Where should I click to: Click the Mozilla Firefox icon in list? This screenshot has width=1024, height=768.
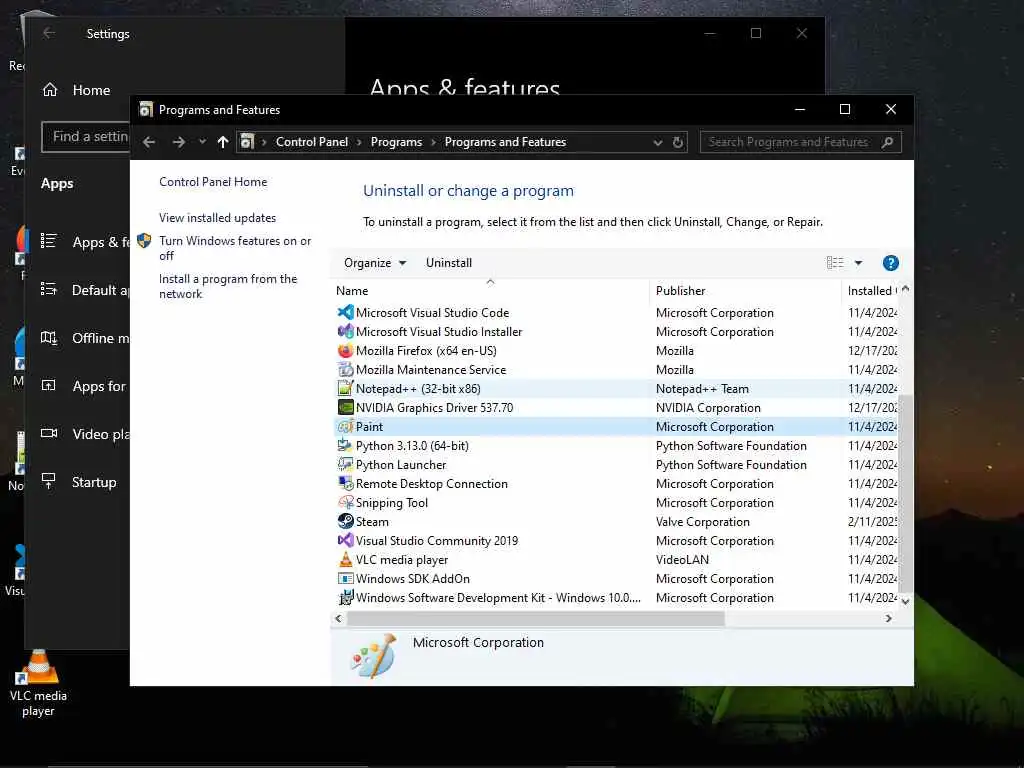click(x=345, y=351)
